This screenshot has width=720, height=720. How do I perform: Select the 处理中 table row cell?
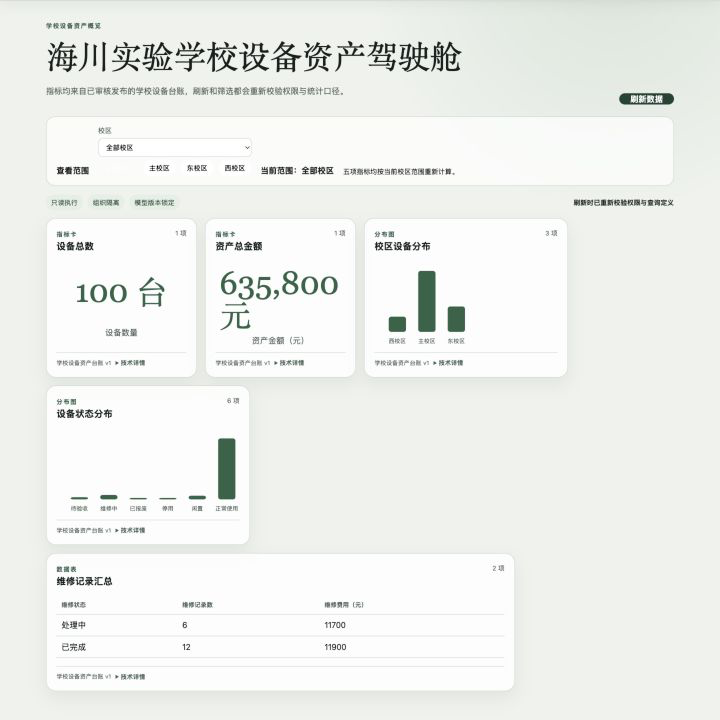(x=73, y=625)
